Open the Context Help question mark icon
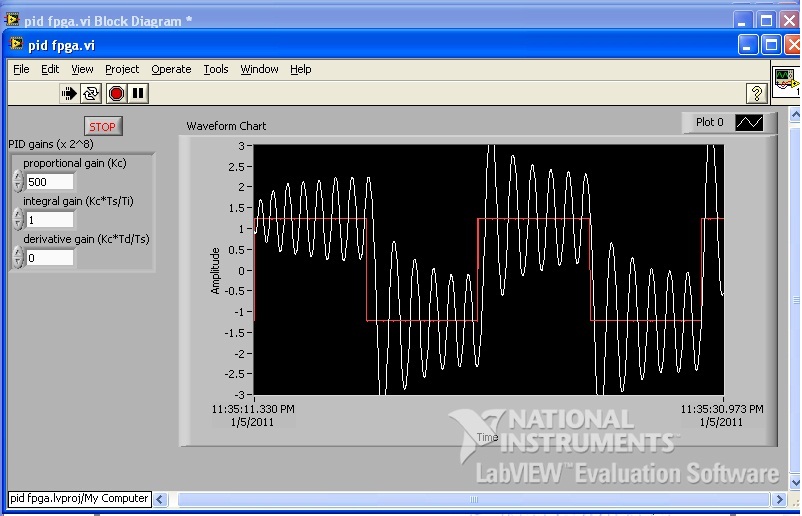802x516 pixels. tap(756, 94)
